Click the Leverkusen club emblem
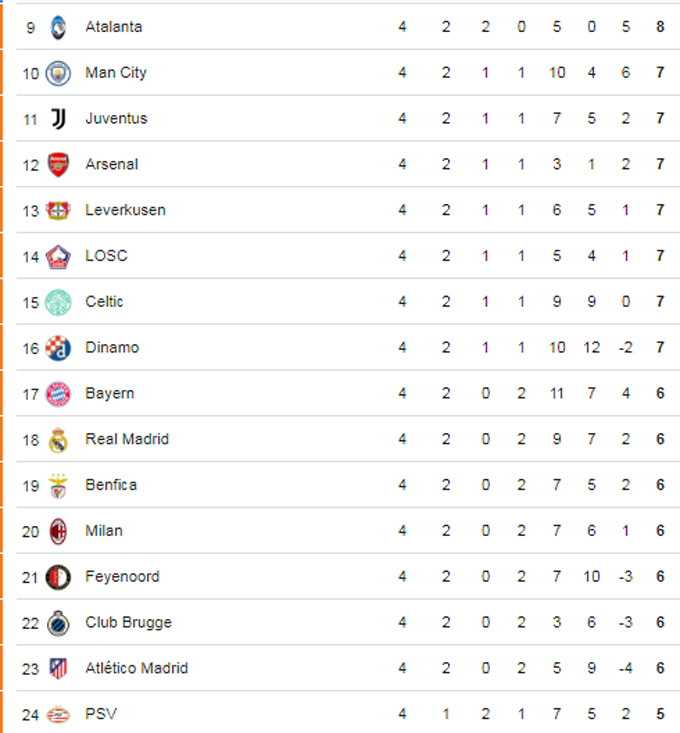This screenshot has height=733, width=680. tap(58, 210)
